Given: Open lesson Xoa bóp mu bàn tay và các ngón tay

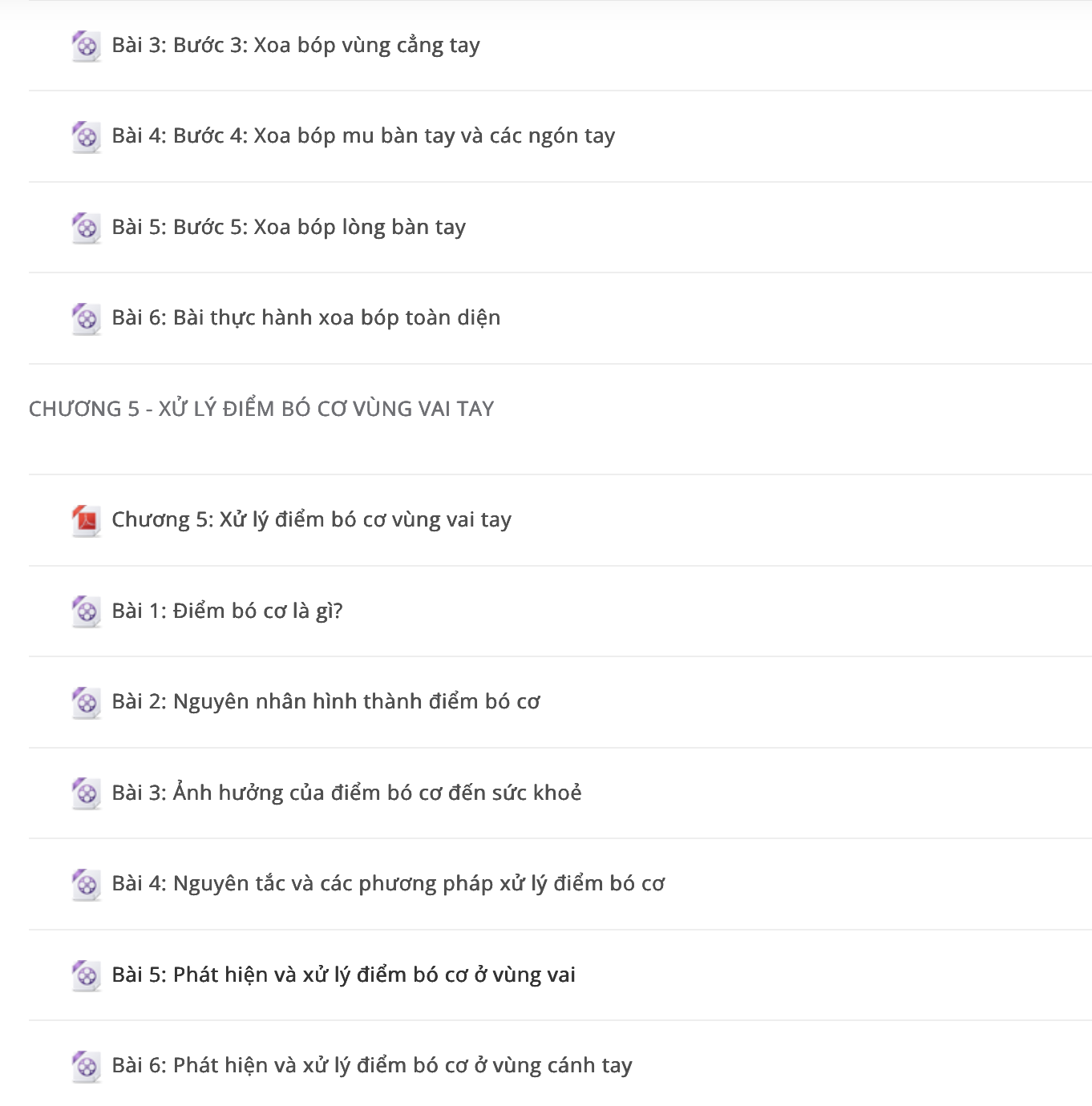Looking at the screenshot, I should 363,136.
